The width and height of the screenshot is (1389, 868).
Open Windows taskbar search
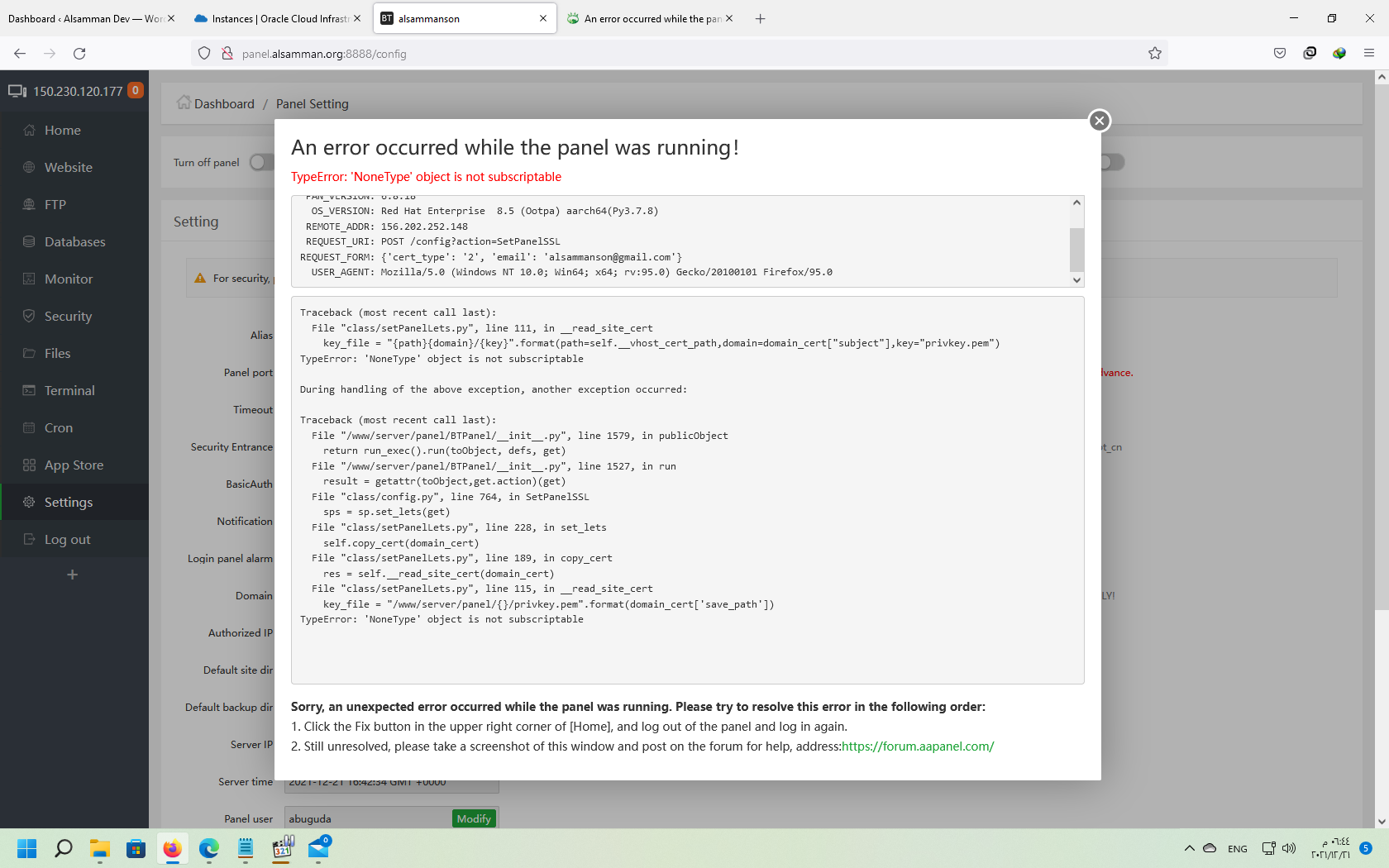(x=64, y=848)
